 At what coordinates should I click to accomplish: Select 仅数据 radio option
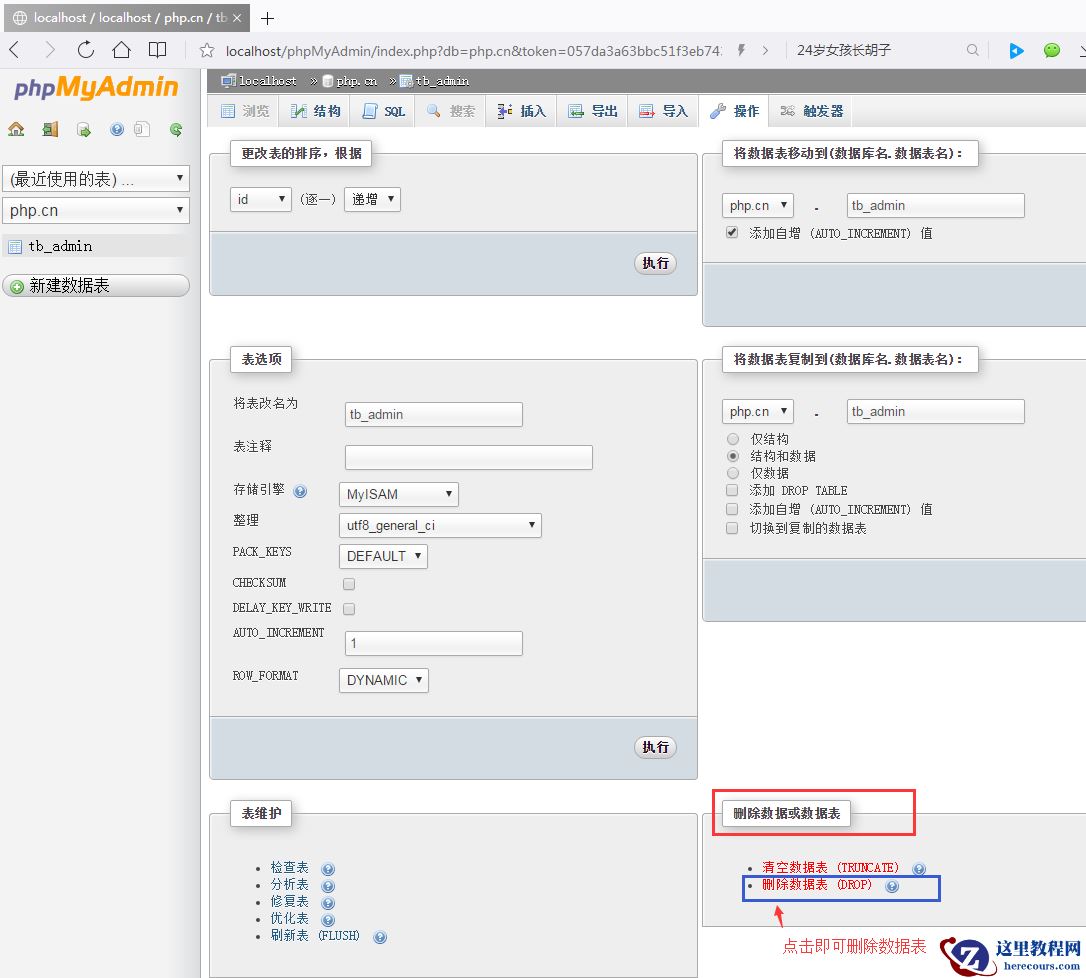point(733,473)
